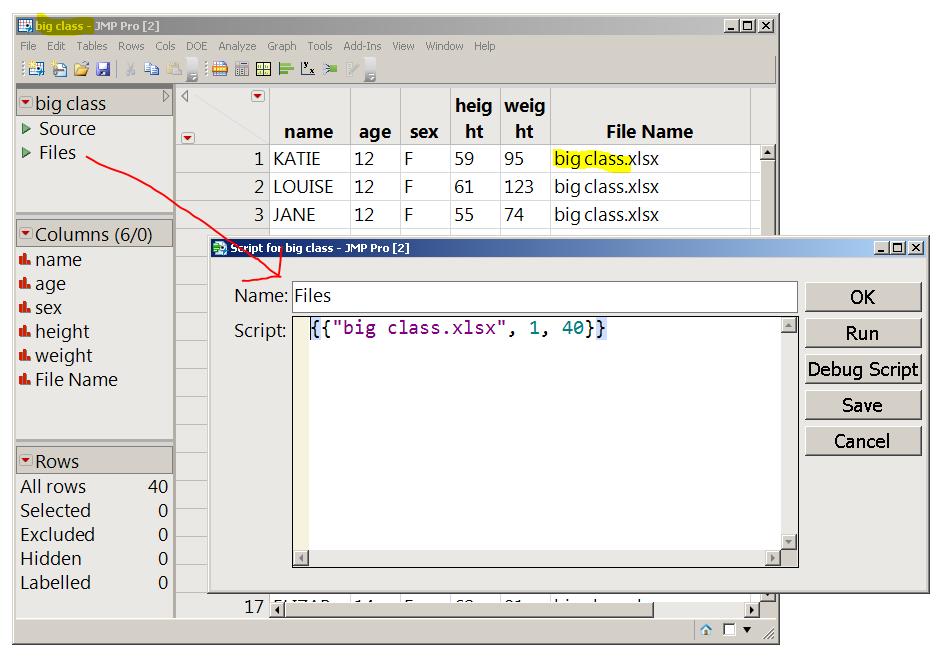Copy selection with the Copy toolbar icon
Screen dimensions: 948x660
click(153, 68)
